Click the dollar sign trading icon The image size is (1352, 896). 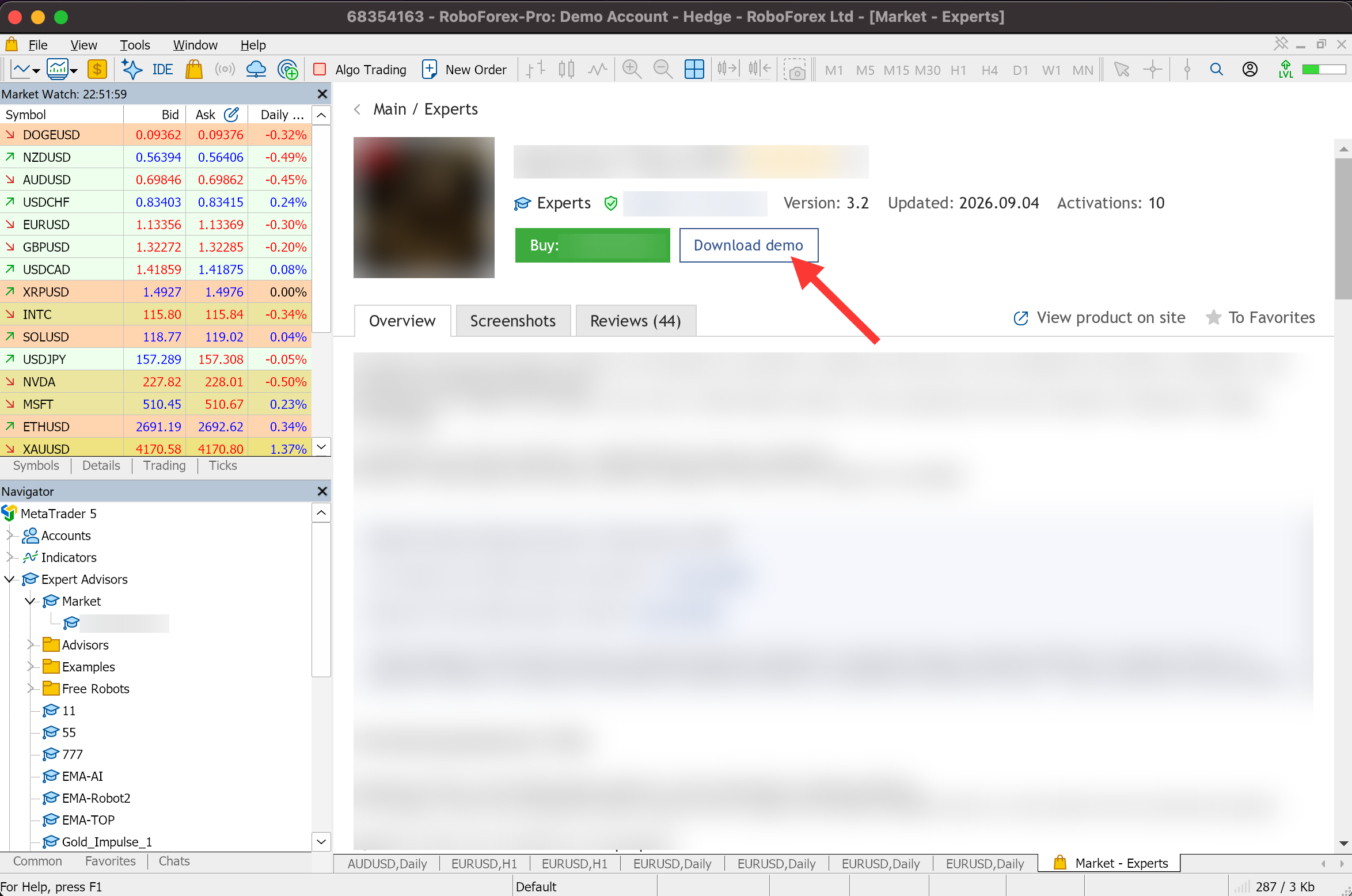(x=97, y=70)
